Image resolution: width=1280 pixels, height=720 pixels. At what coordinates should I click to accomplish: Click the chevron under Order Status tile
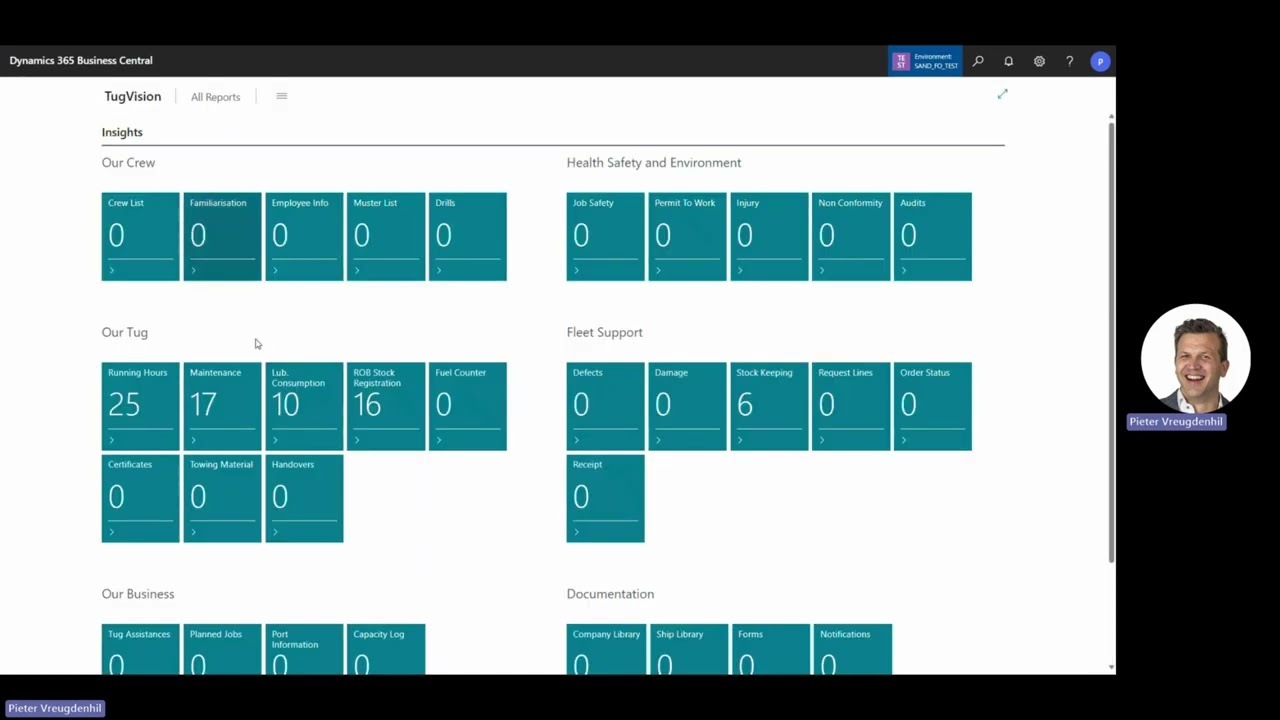point(904,440)
